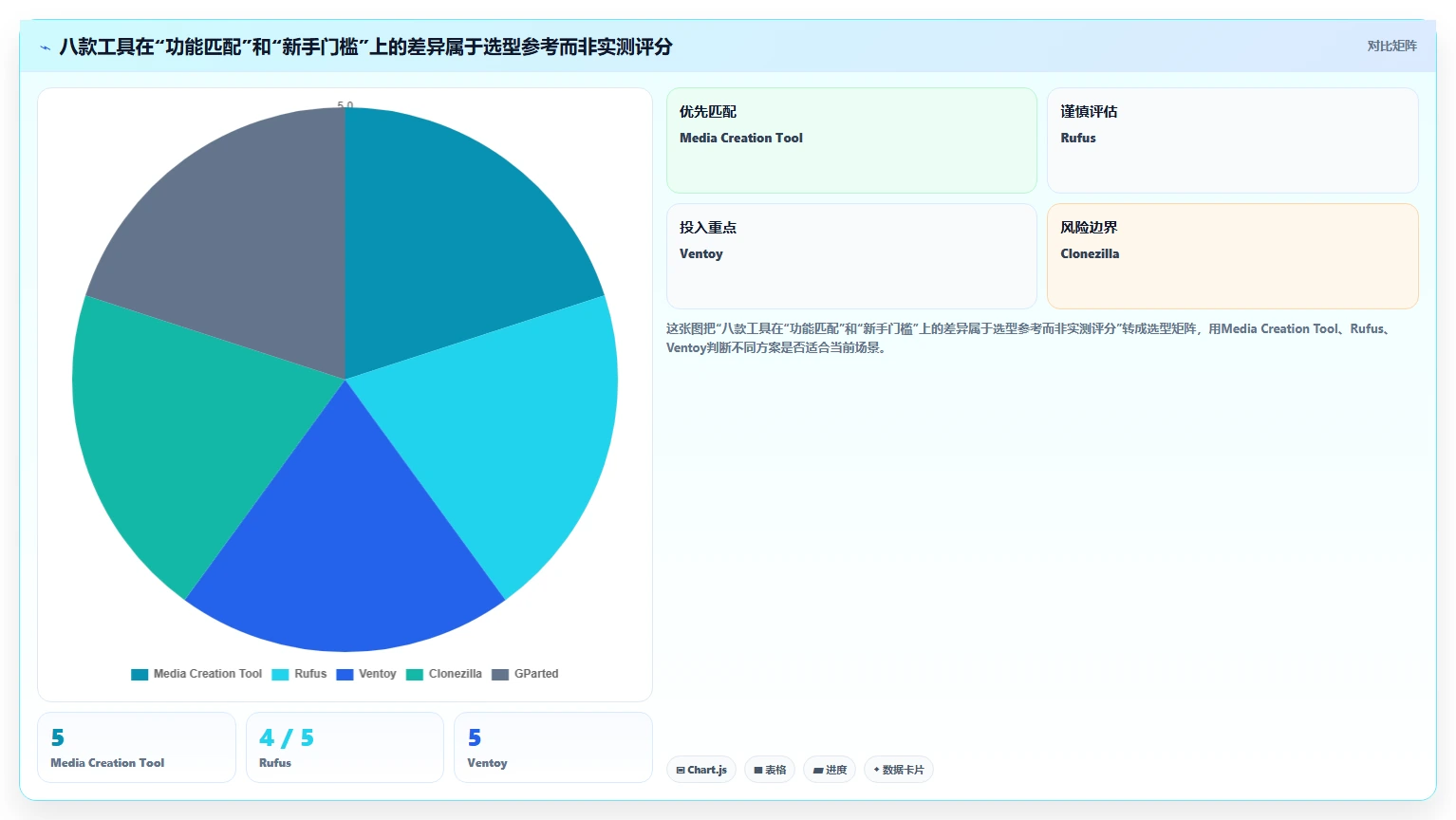Toggle Rufus legend swatch

tap(280, 675)
